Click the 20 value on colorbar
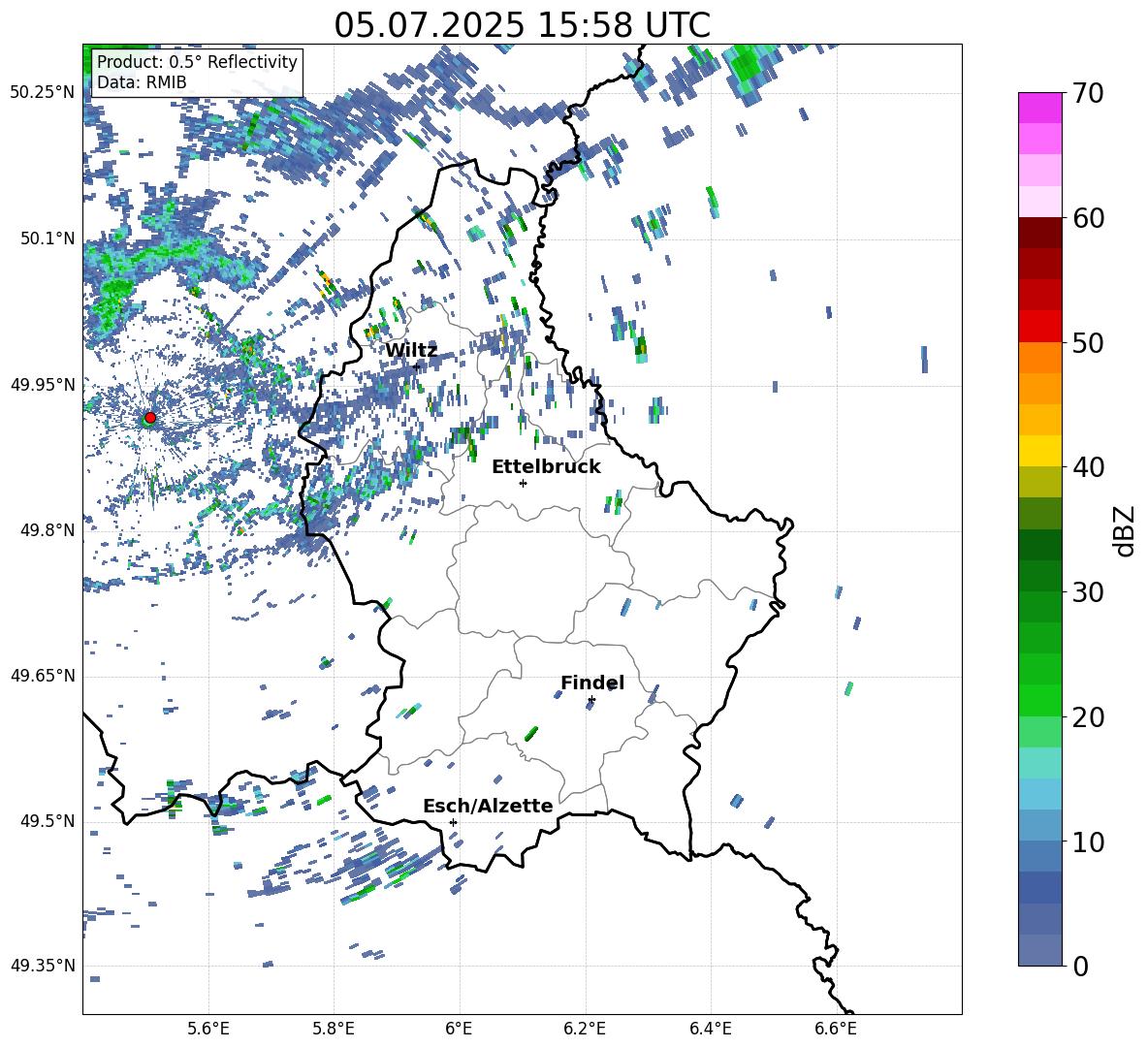 click(x=1088, y=717)
